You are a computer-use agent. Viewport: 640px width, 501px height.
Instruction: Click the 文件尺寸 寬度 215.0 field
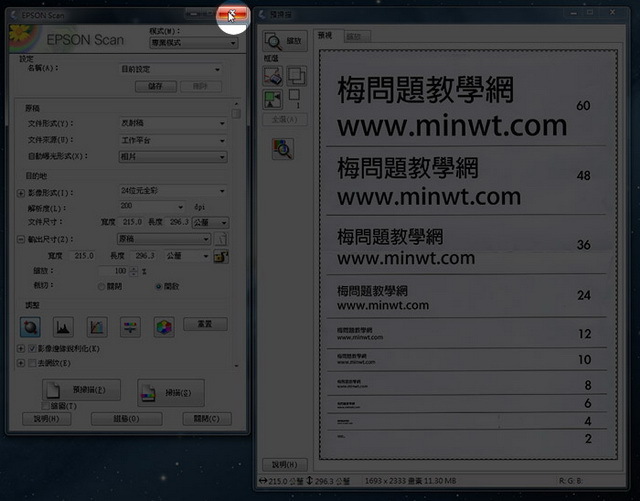132,222
